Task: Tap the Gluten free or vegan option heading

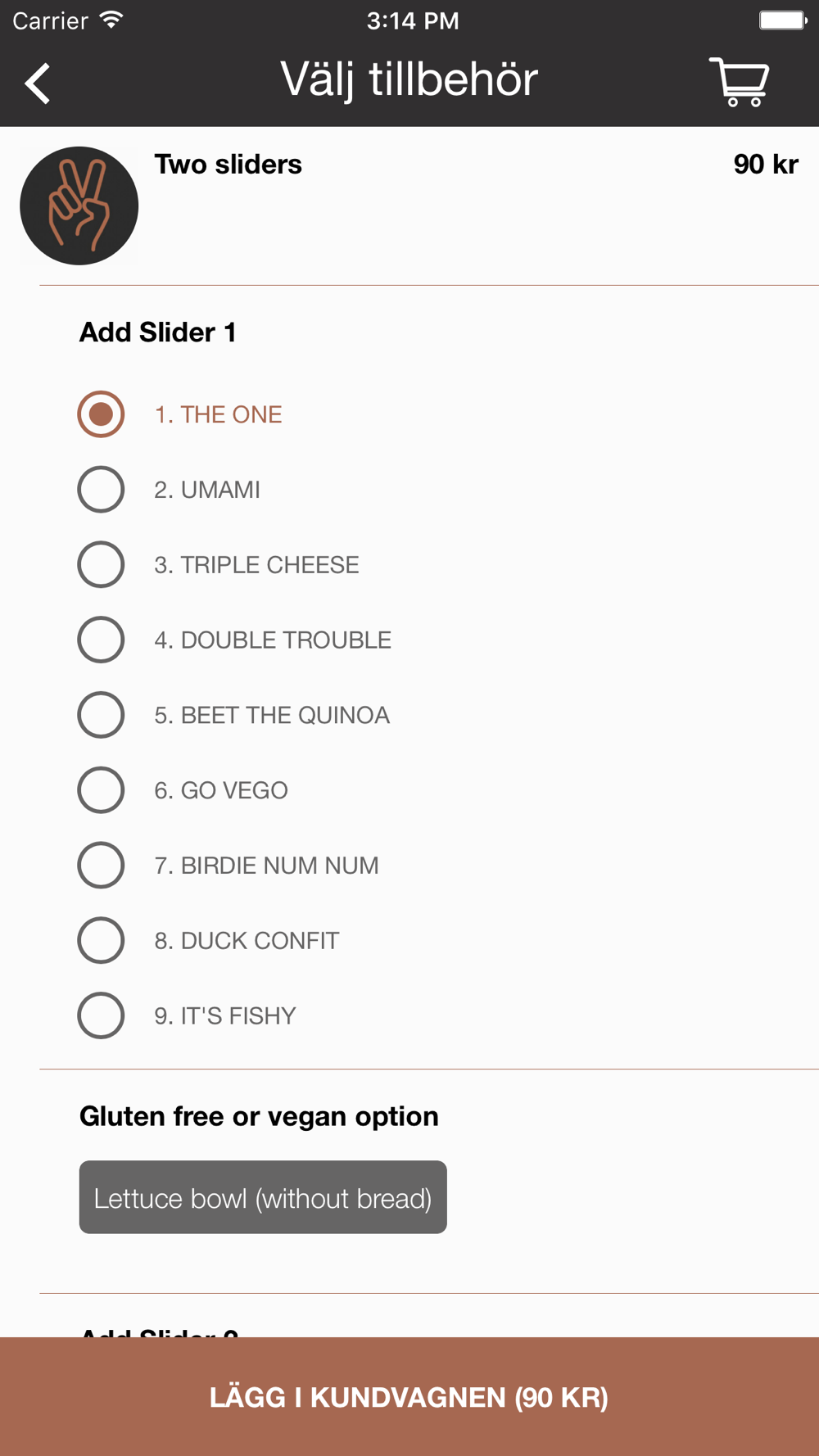Action: 259,1116
